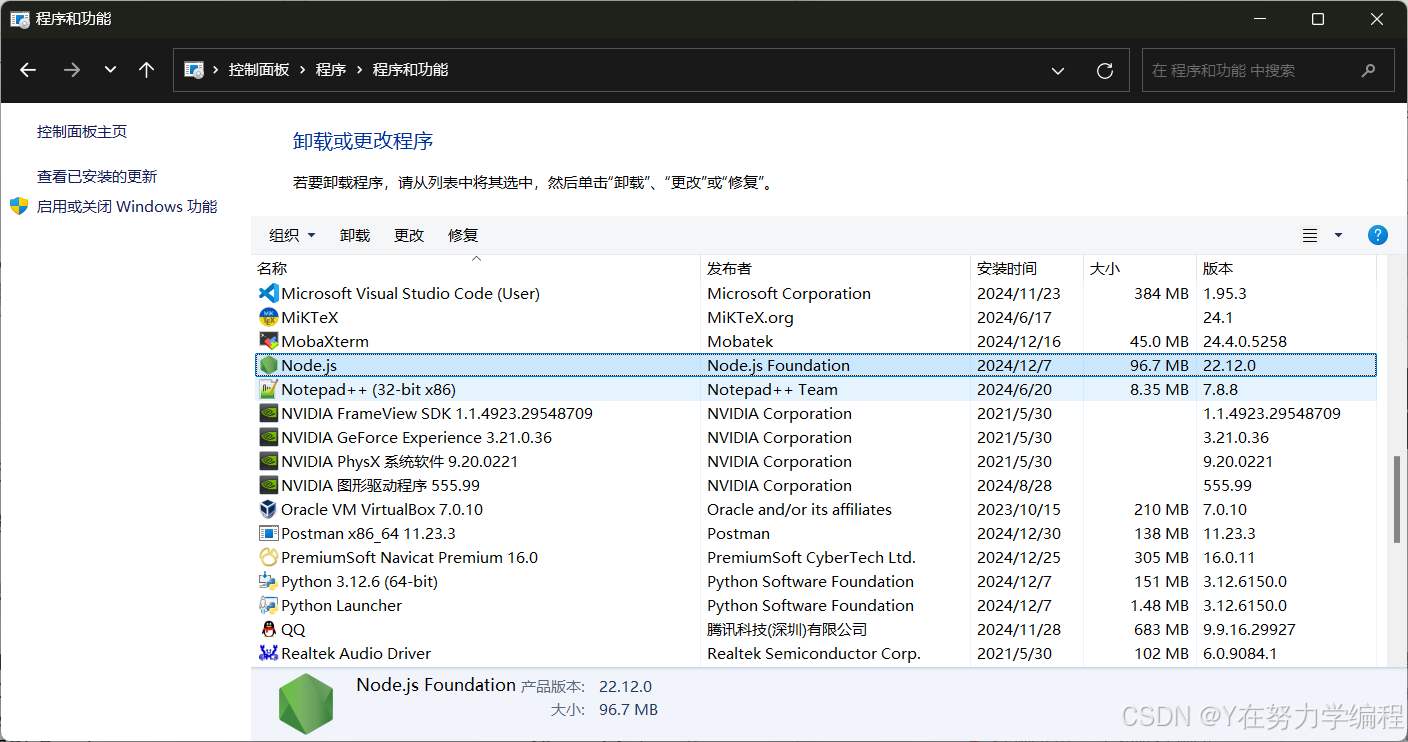This screenshot has height=742, width=1408.
Task: Click the 2023/10/15 install date cell
Action: (x=1018, y=509)
